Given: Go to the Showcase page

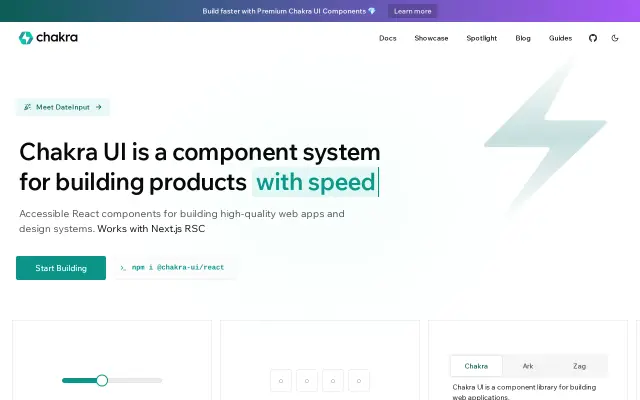Looking at the screenshot, I should pyautogui.click(x=431, y=38).
